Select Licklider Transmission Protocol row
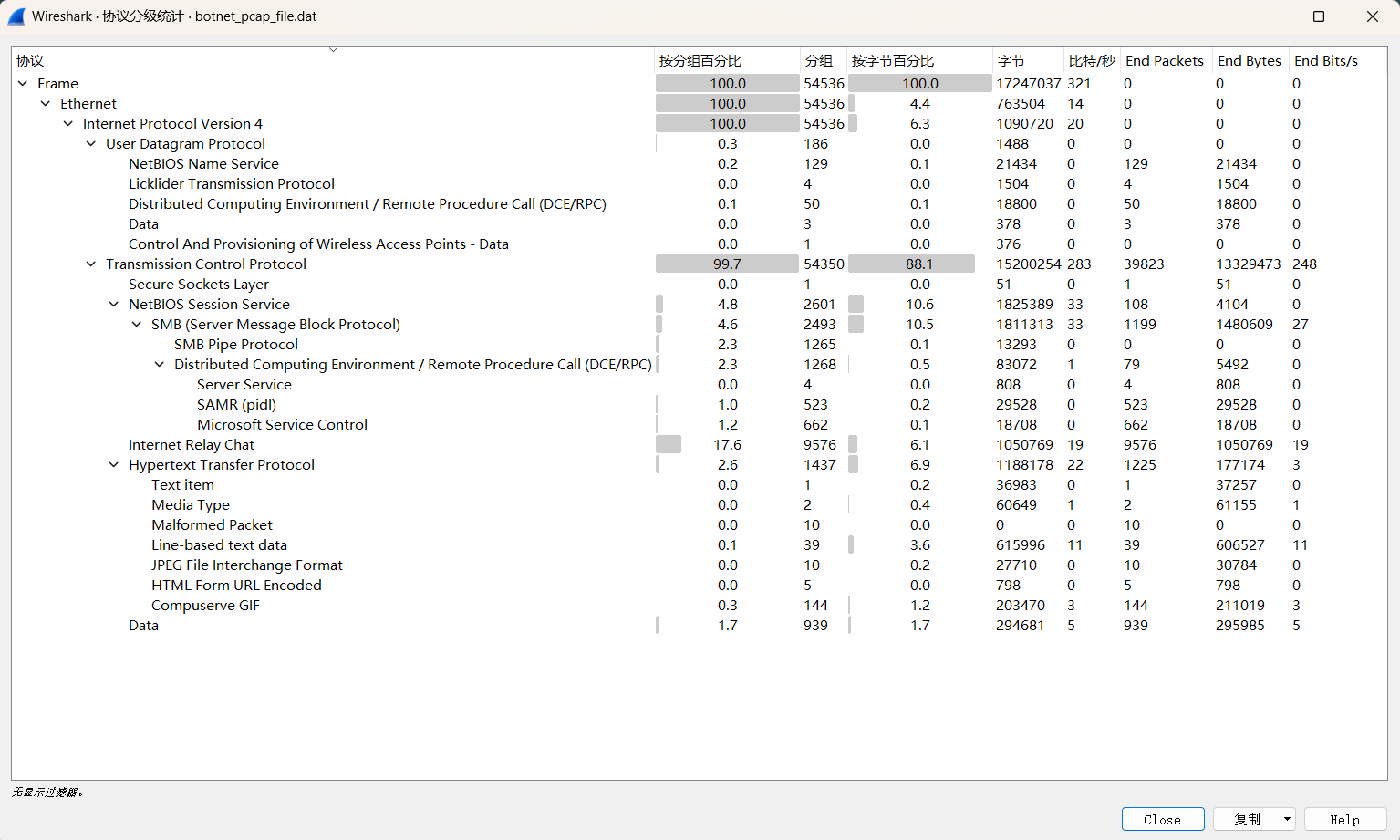 click(x=700, y=184)
